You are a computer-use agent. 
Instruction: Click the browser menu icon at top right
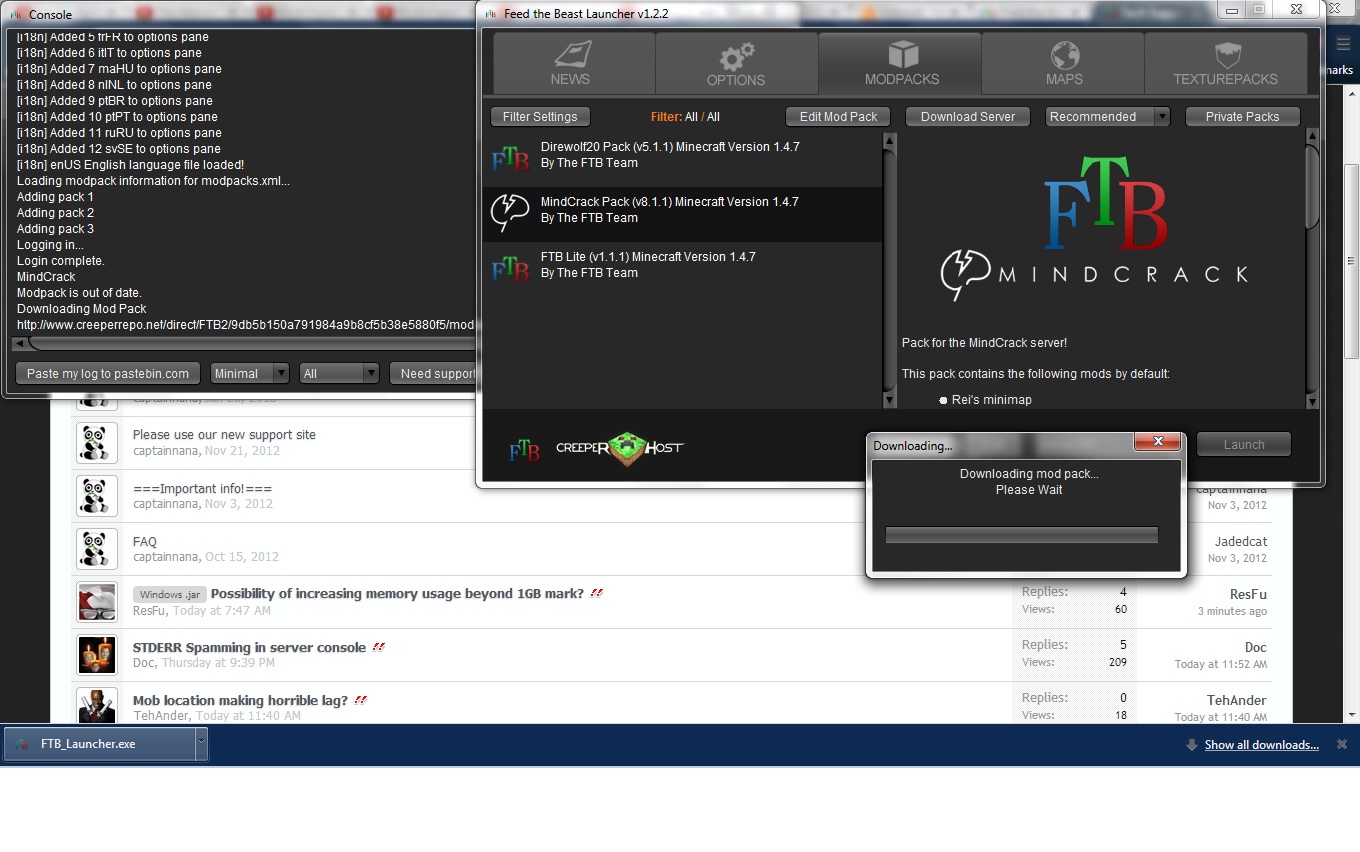1342,44
